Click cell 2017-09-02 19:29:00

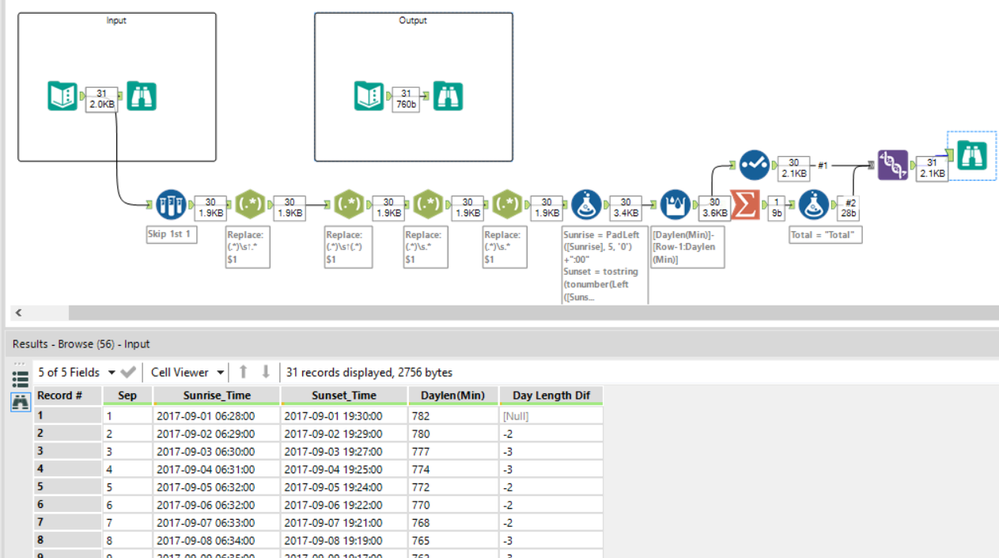click(x=344, y=434)
